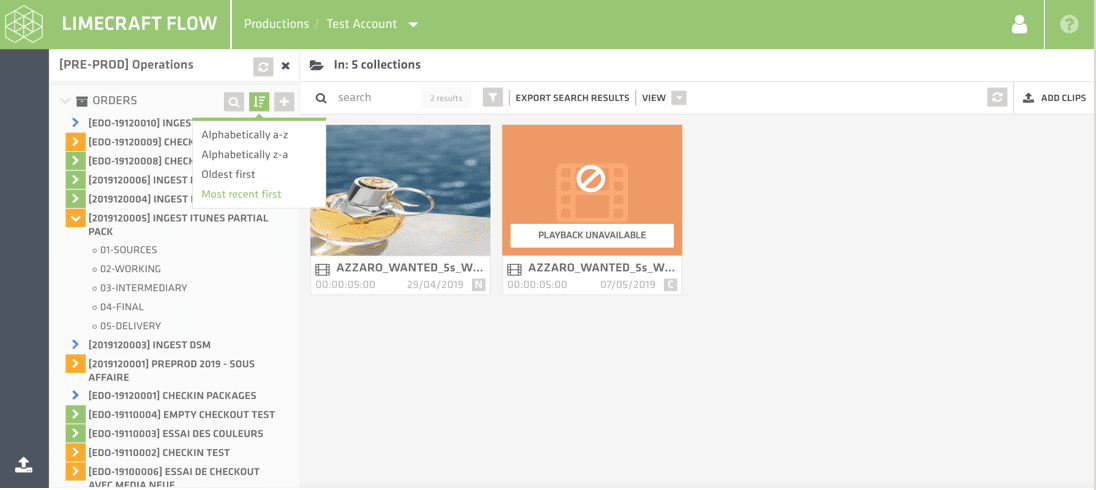Expand order EDO-19120009 with orange chevron

[75, 142]
